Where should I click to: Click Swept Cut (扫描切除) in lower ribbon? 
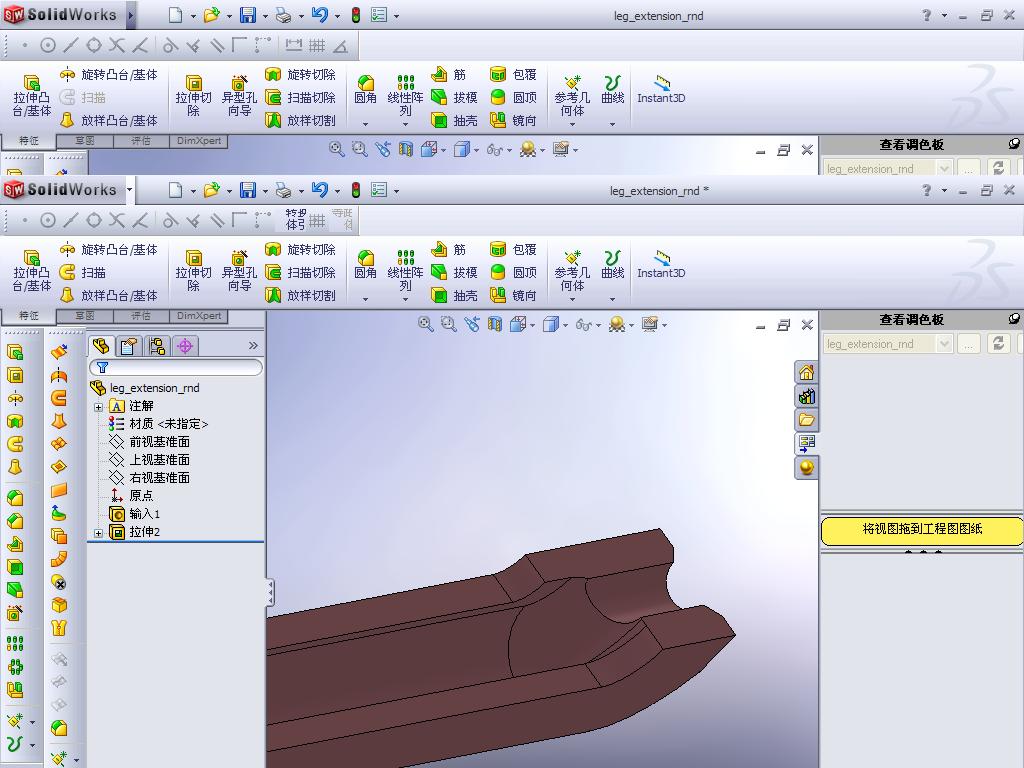coord(300,272)
